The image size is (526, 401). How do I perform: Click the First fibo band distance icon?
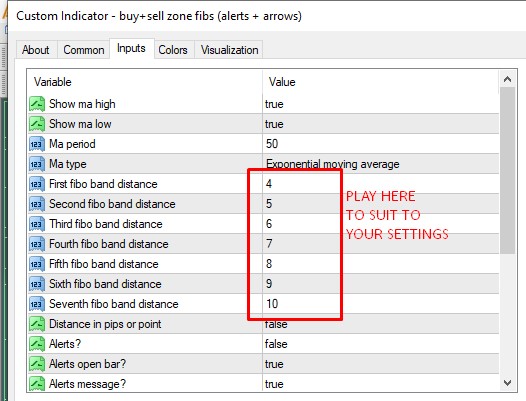[37, 184]
